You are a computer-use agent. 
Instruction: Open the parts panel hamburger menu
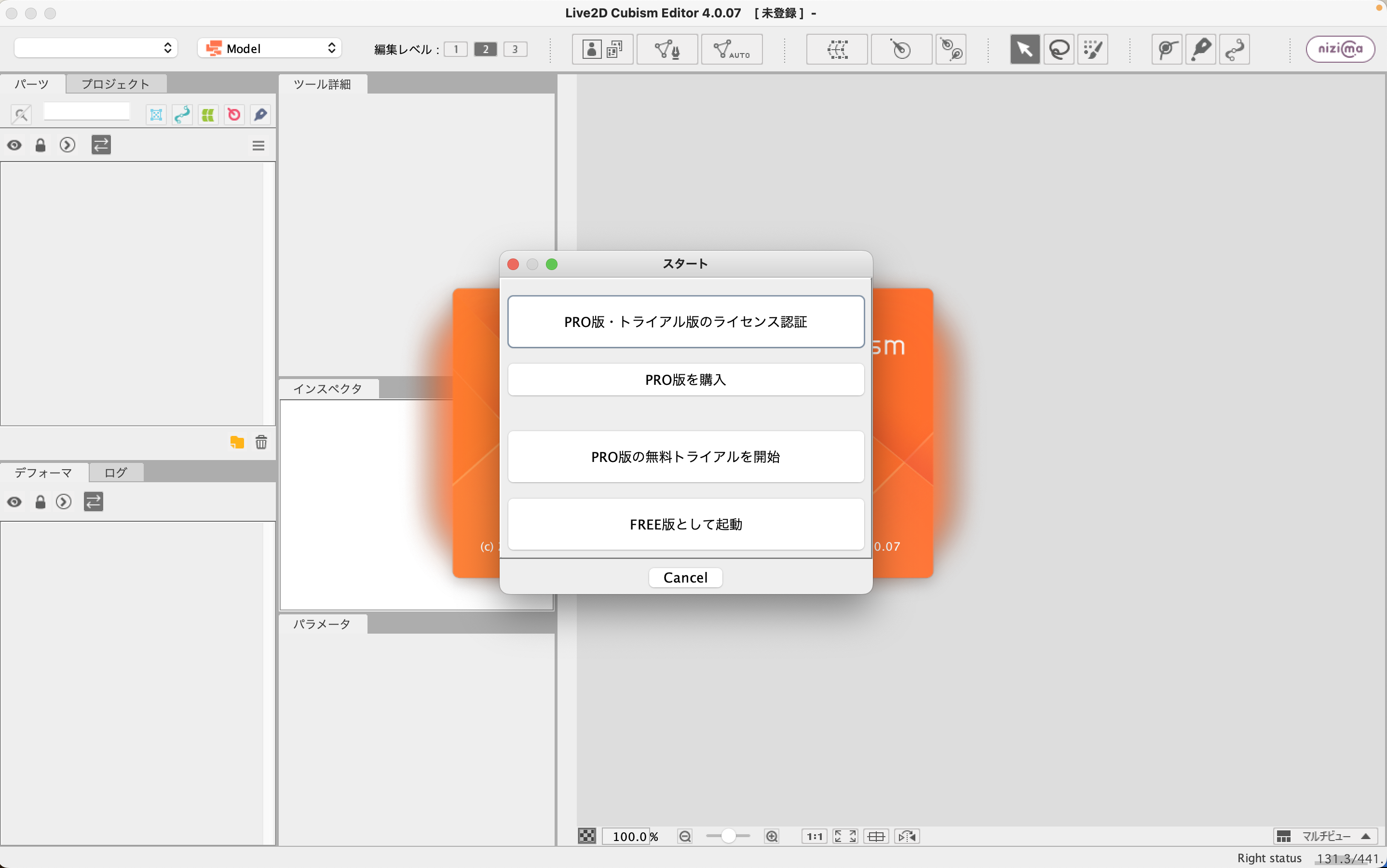258,145
